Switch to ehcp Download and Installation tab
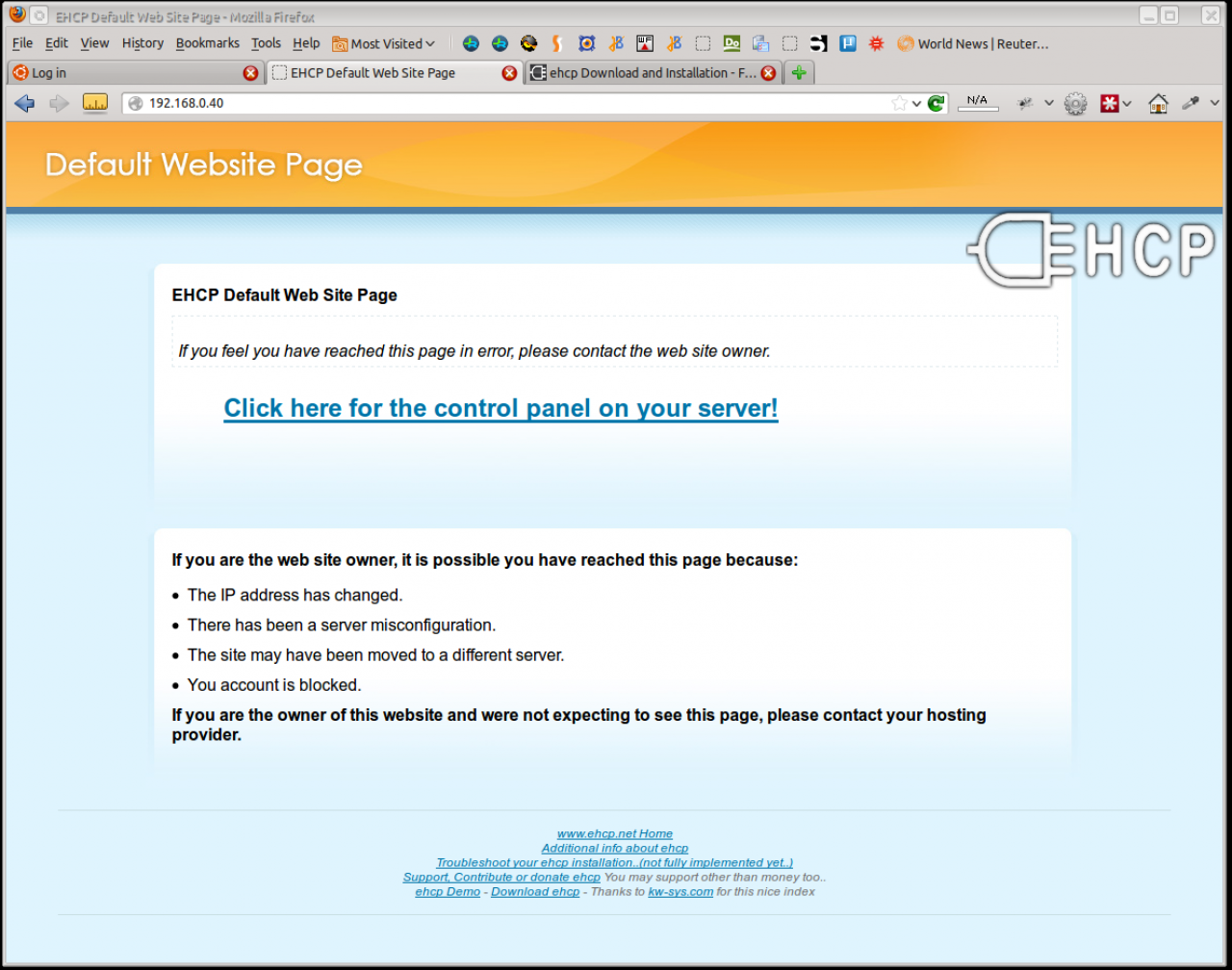 pos(653,73)
